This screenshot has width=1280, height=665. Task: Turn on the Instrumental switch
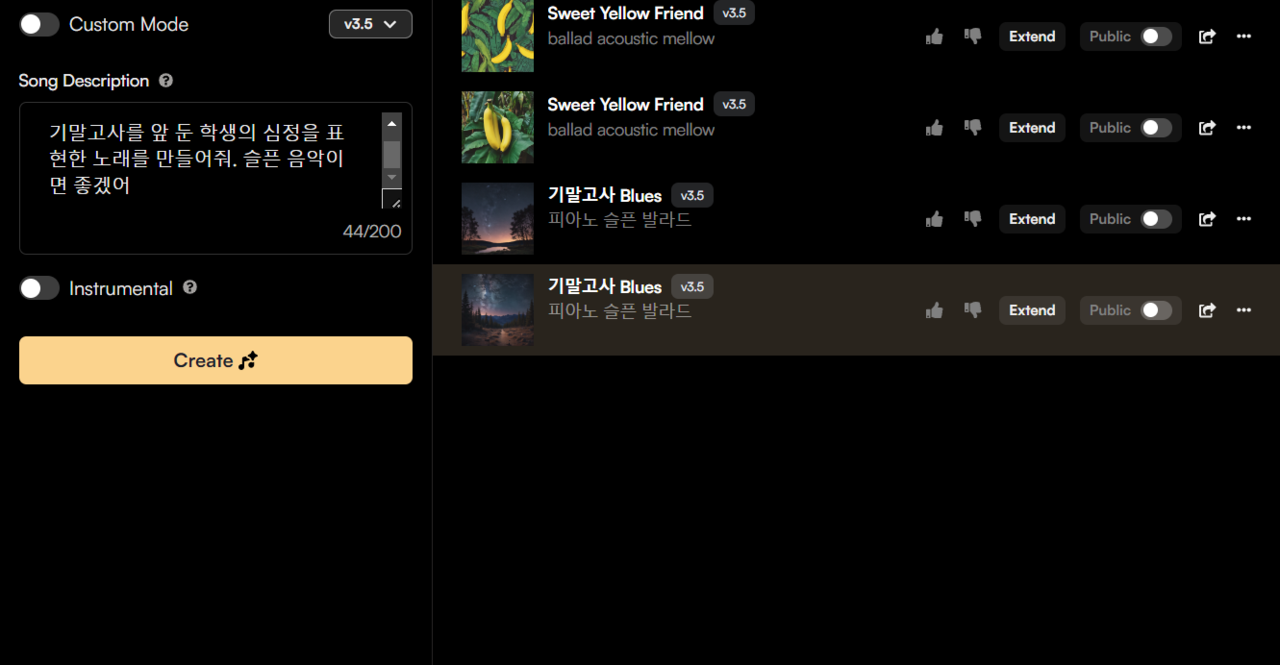click(39, 288)
